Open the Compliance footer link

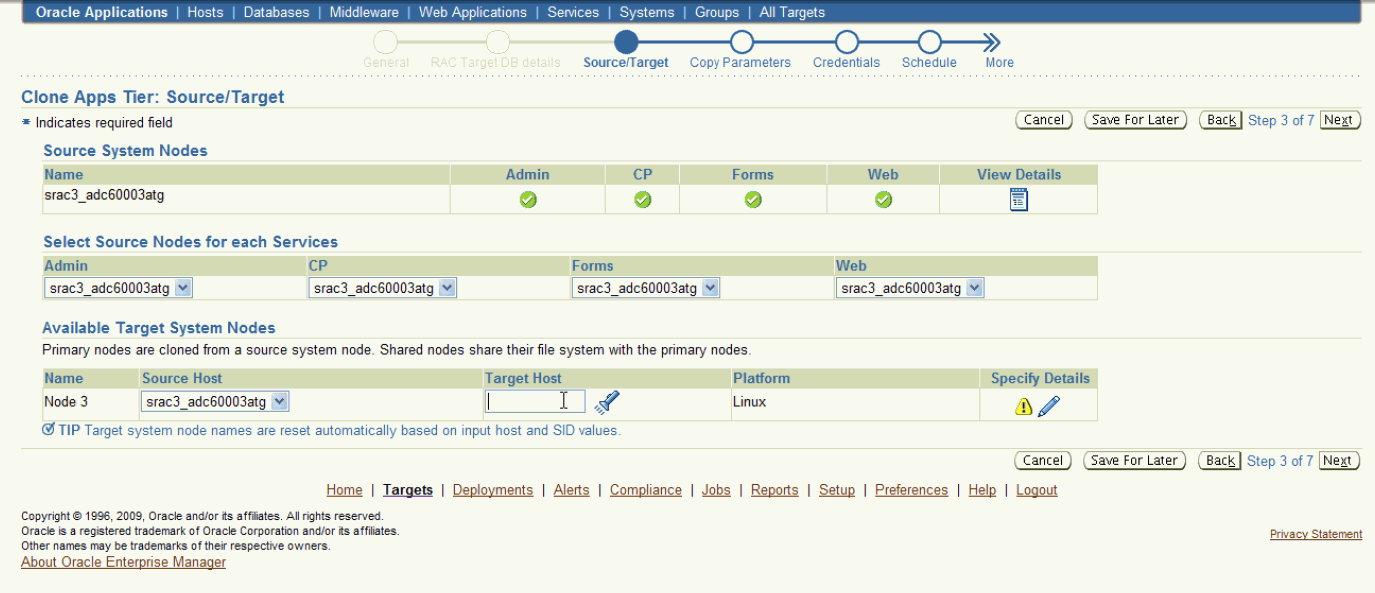[646, 490]
